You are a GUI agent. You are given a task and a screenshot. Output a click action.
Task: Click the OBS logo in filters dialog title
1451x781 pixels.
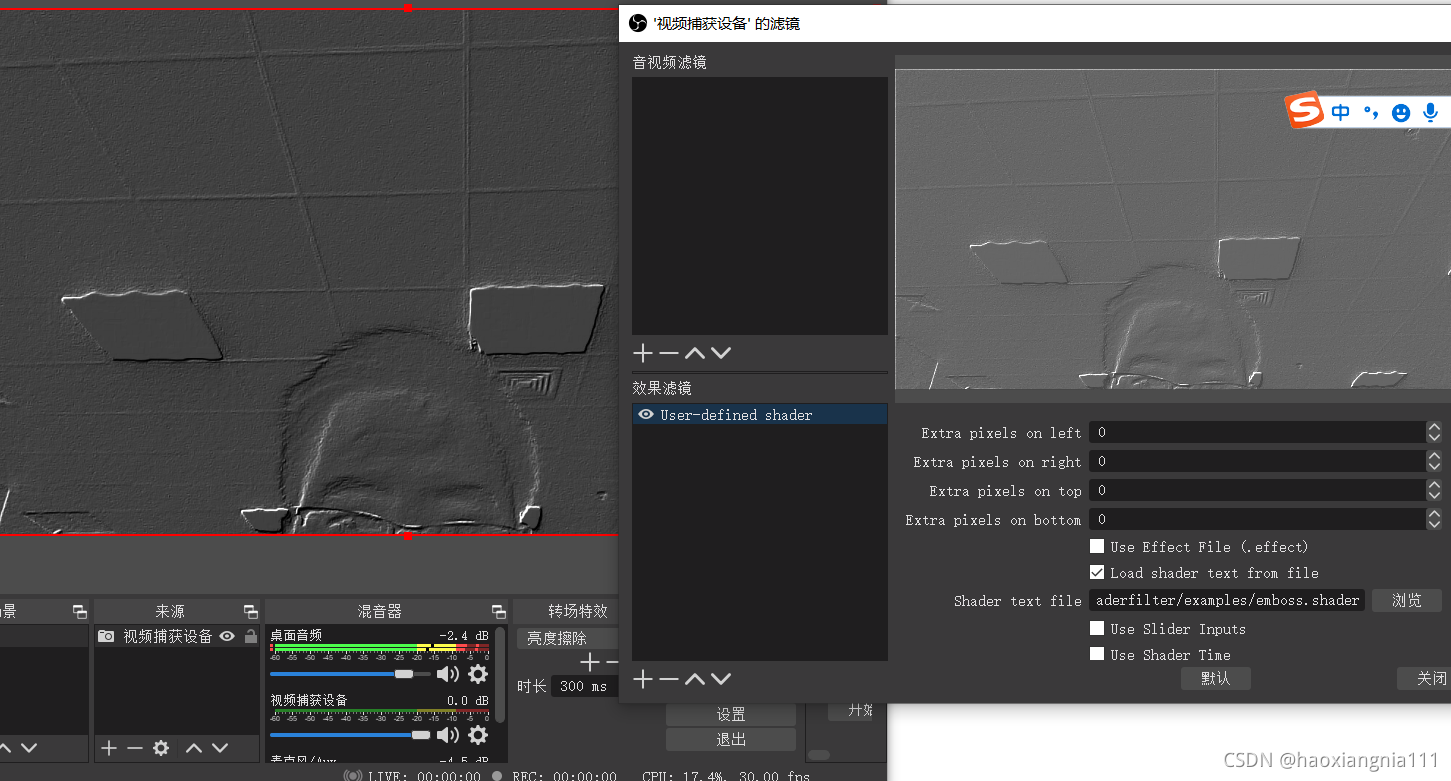637,22
